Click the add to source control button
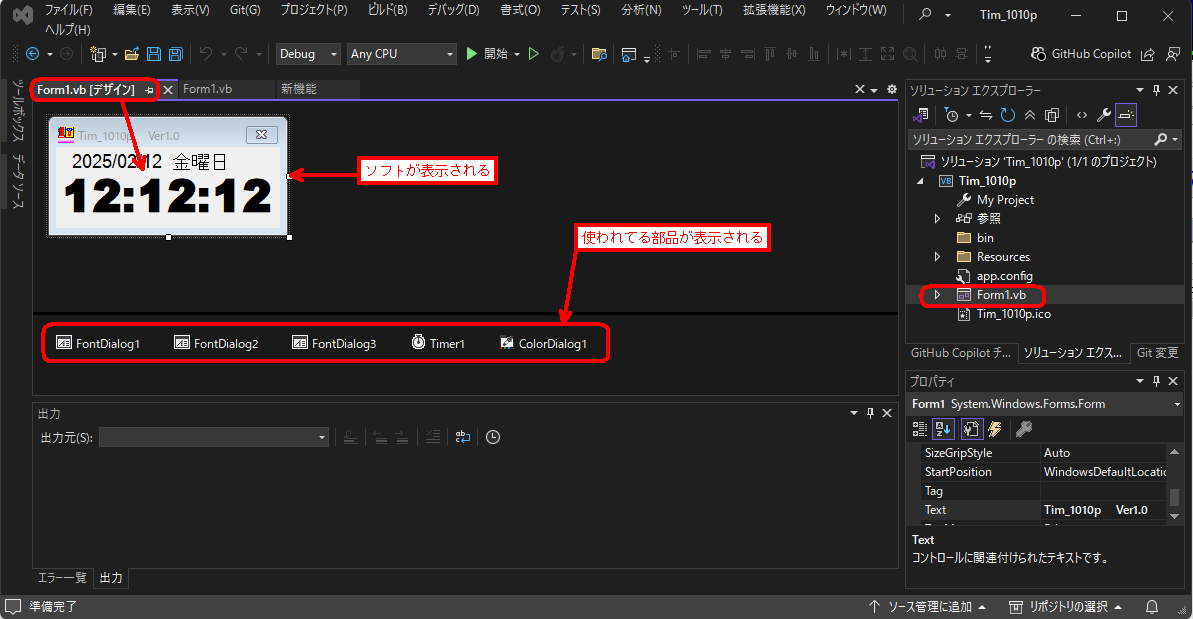 click(927, 606)
